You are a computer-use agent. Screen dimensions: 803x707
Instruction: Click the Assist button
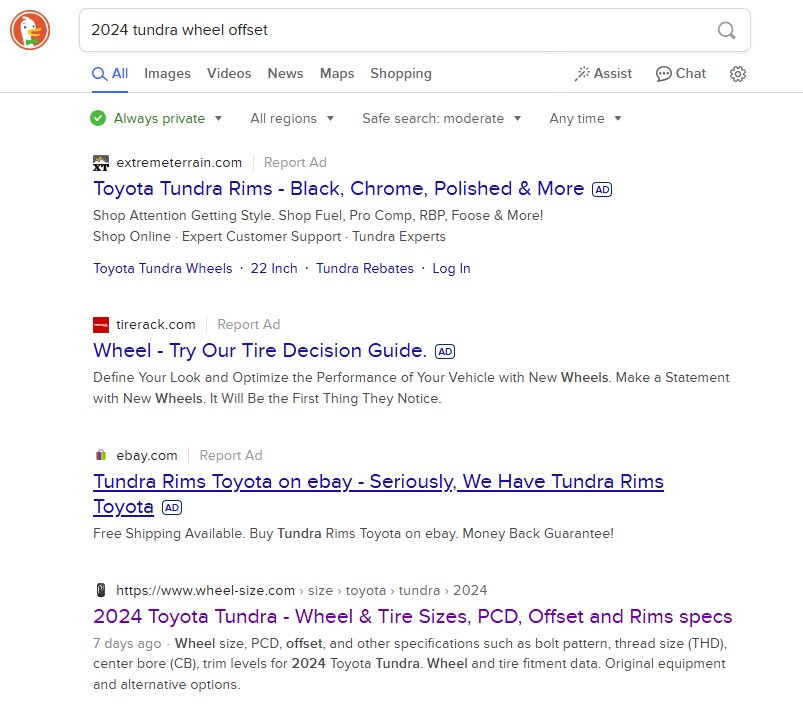click(x=603, y=74)
